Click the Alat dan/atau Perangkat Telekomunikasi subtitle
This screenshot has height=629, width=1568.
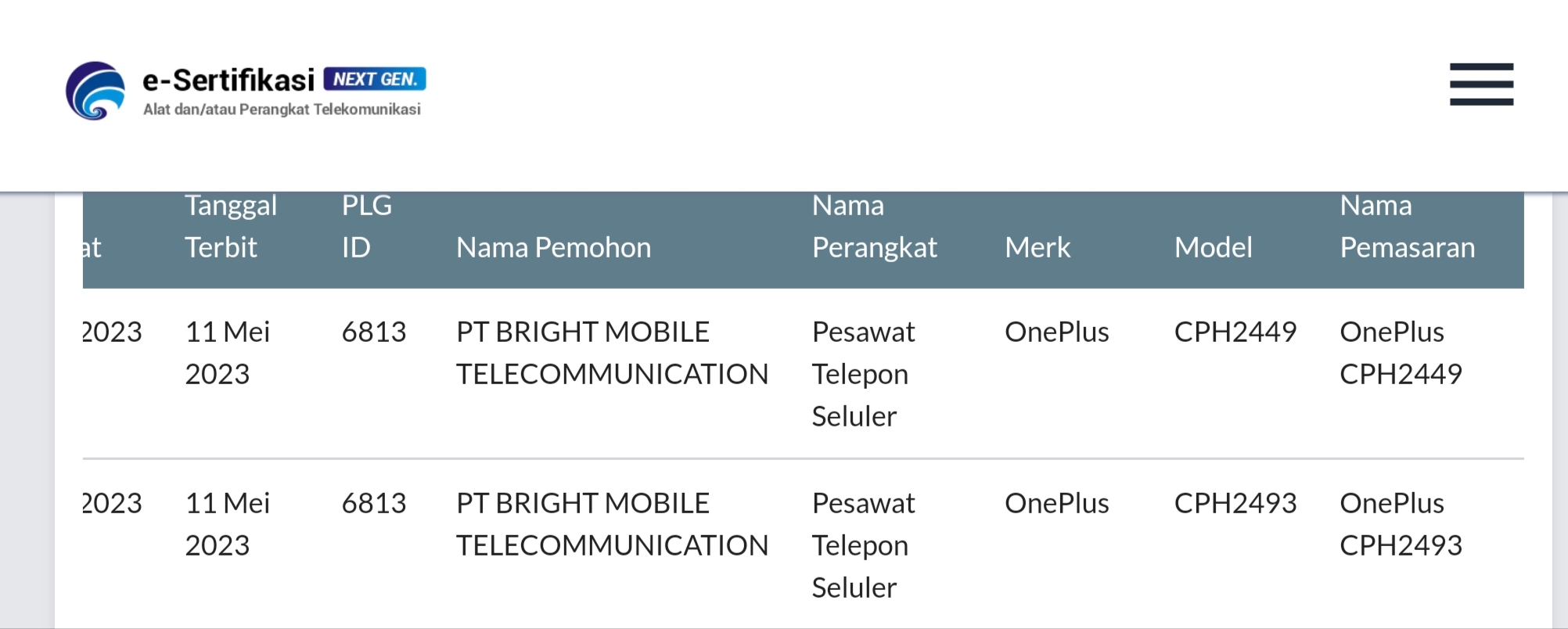282,110
